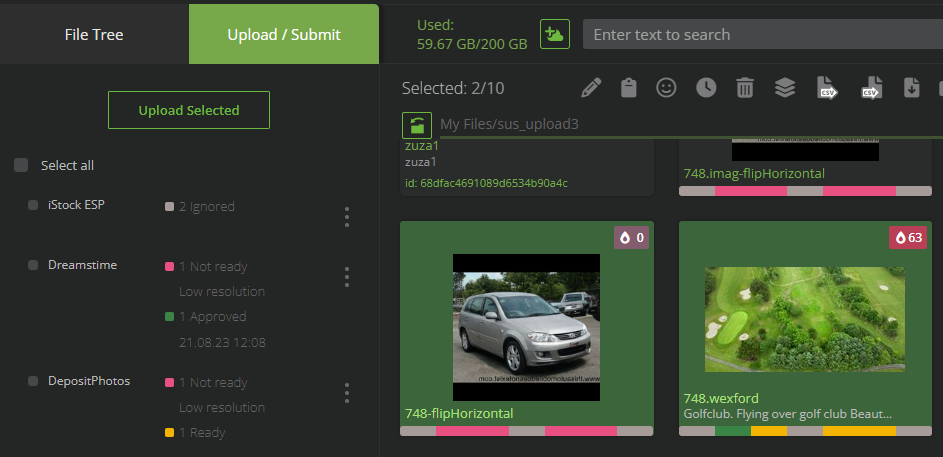Click the clipboard paste icon
The height and width of the screenshot is (457, 943).
[628, 88]
